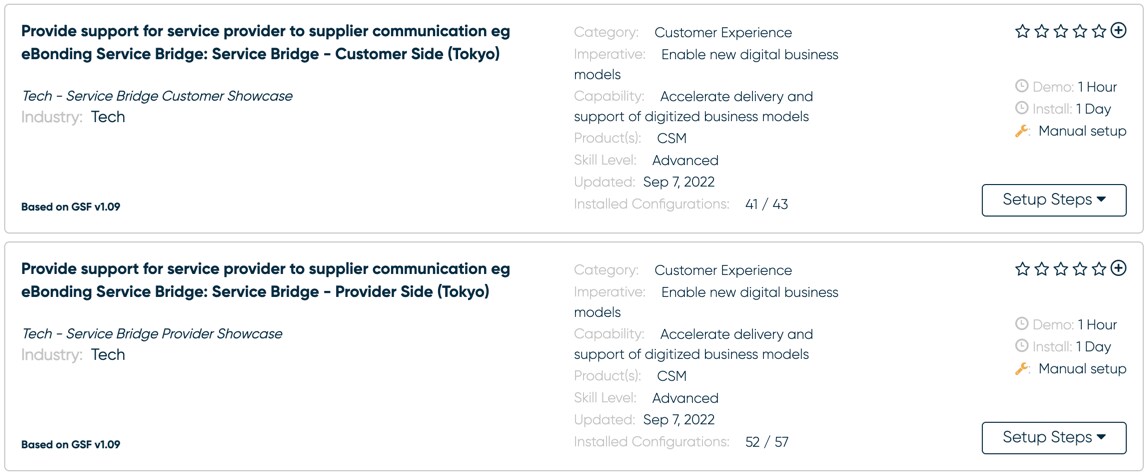The image size is (1148, 474).
Task: Expand Setup Steps for Provider Side card
Action: coord(1054,438)
